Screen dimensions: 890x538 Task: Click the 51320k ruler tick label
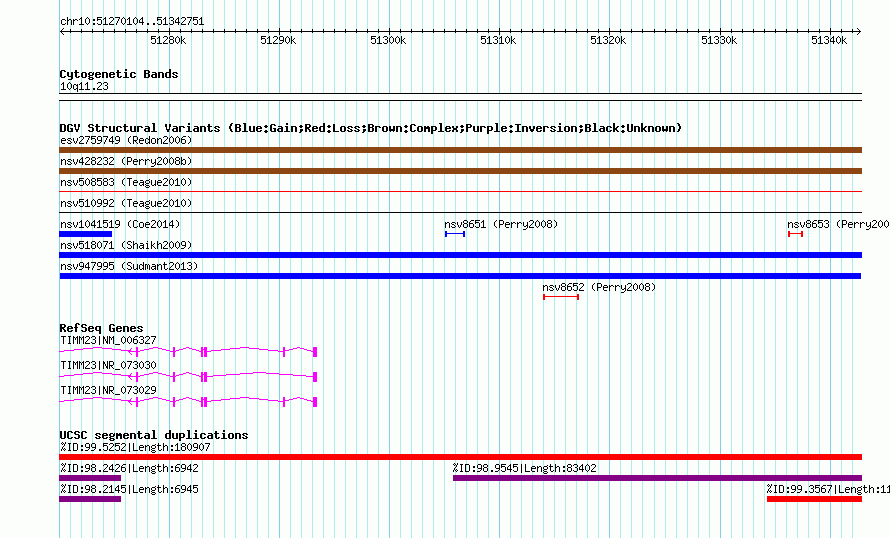click(608, 40)
